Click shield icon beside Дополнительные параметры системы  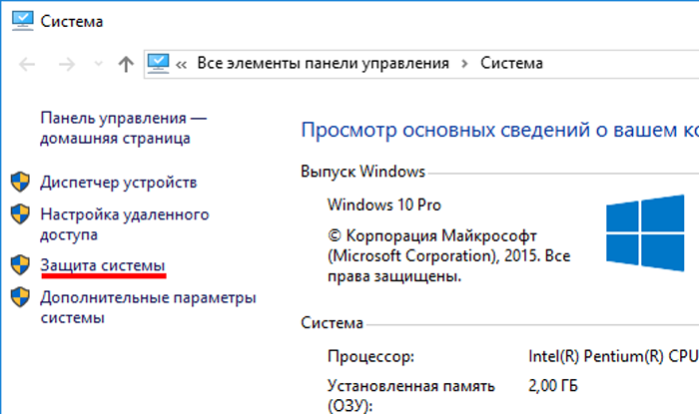20,297
